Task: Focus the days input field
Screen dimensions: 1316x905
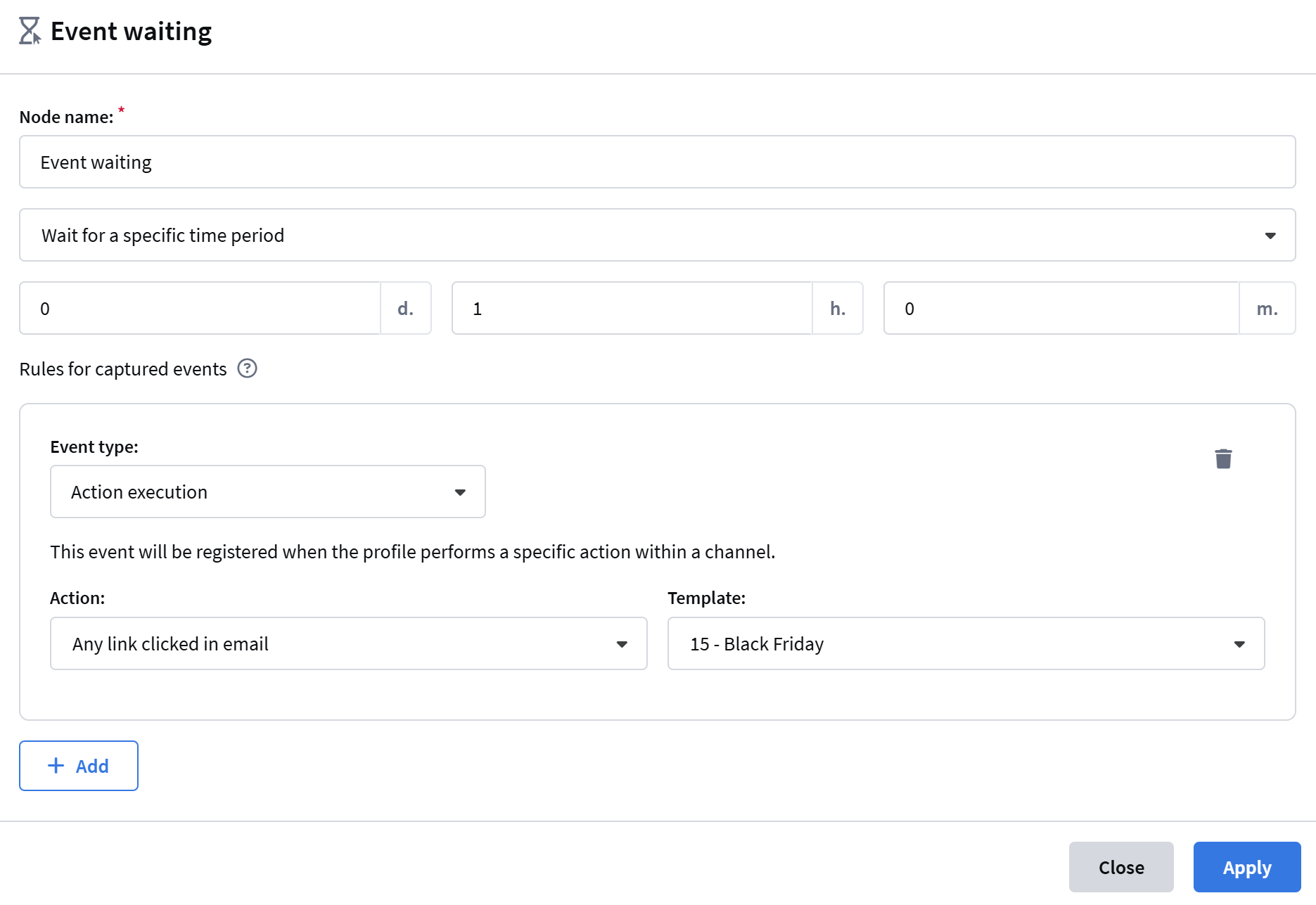Action: tap(200, 308)
